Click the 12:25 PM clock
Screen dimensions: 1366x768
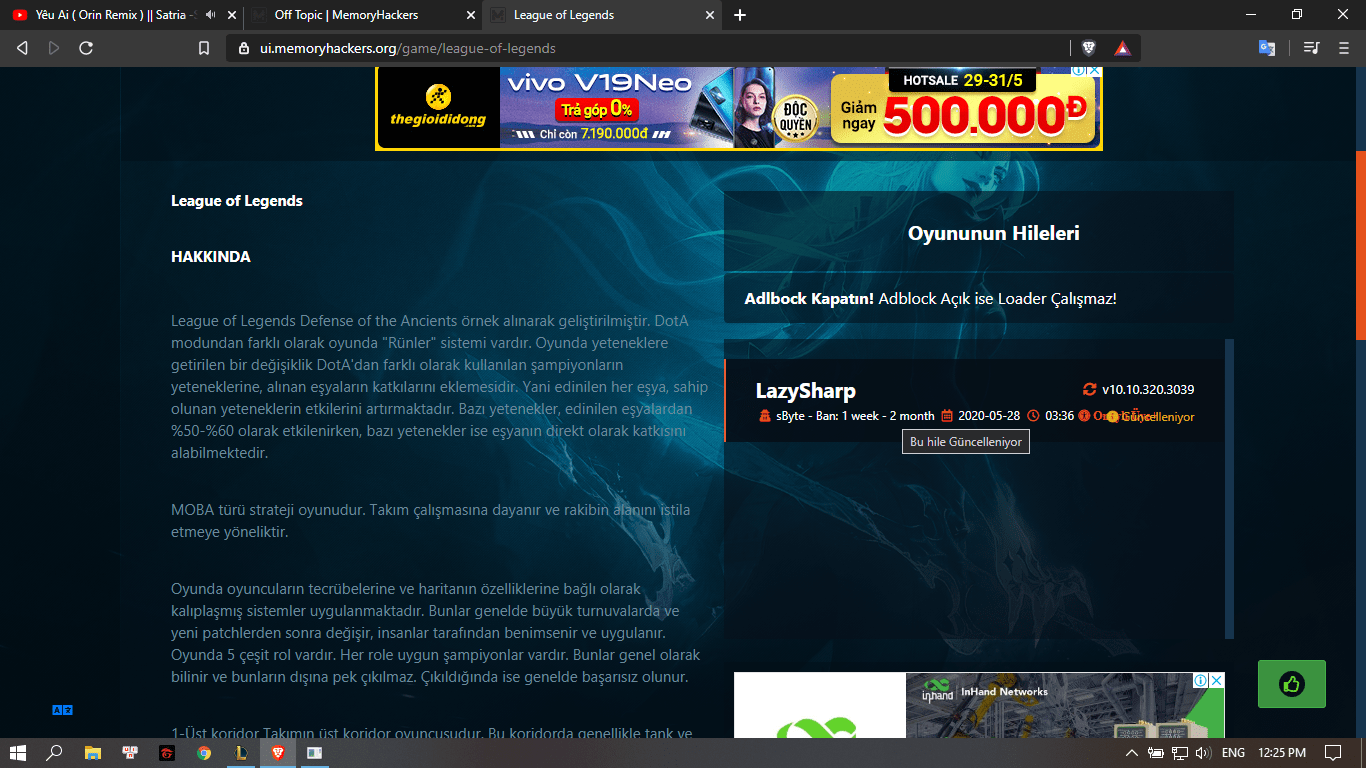(1282, 752)
